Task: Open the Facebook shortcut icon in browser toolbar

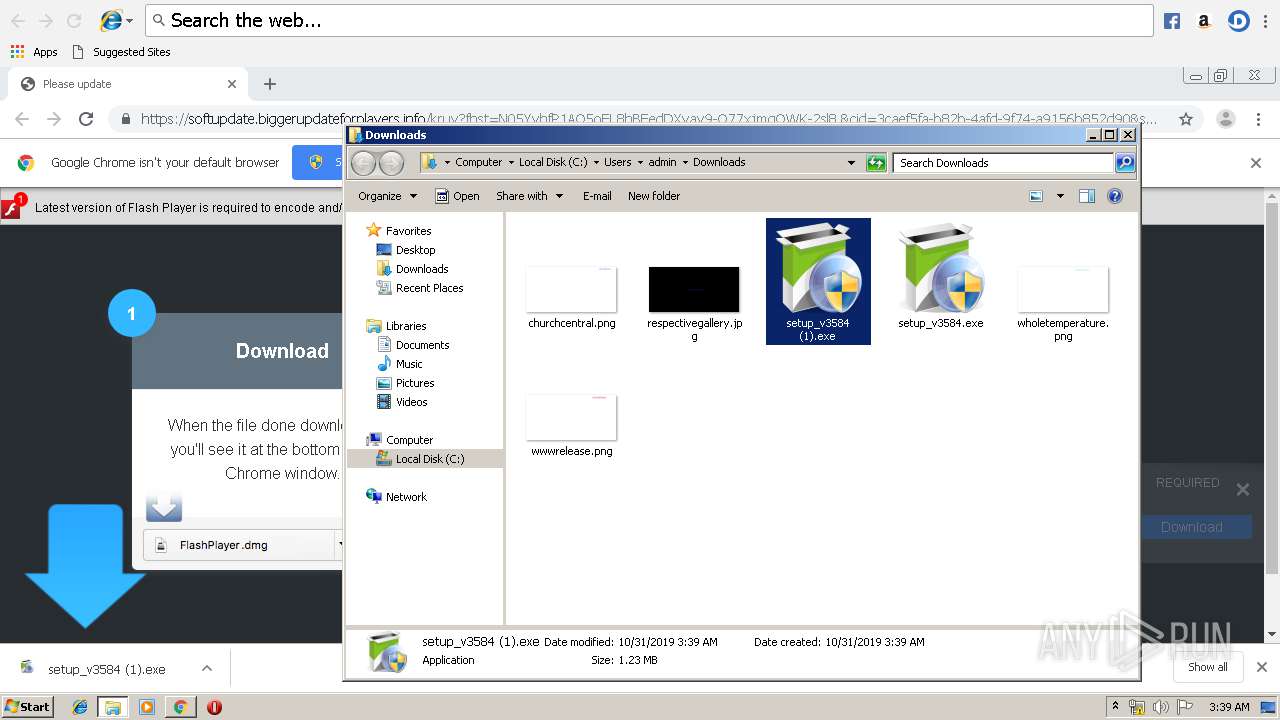Action: [x=1172, y=21]
